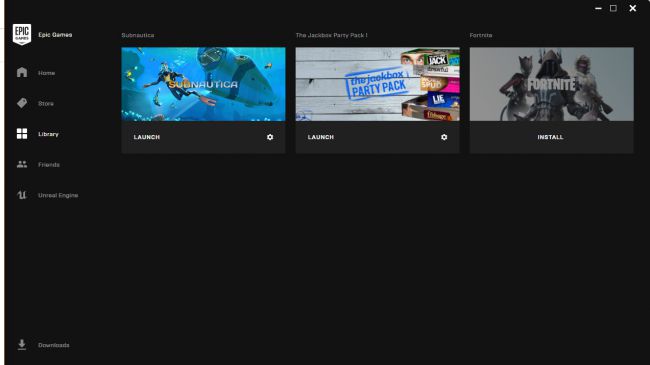Open Jackbox Party Pack settings gear
The width and height of the screenshot is (650, 365).
tap(444, 137)
